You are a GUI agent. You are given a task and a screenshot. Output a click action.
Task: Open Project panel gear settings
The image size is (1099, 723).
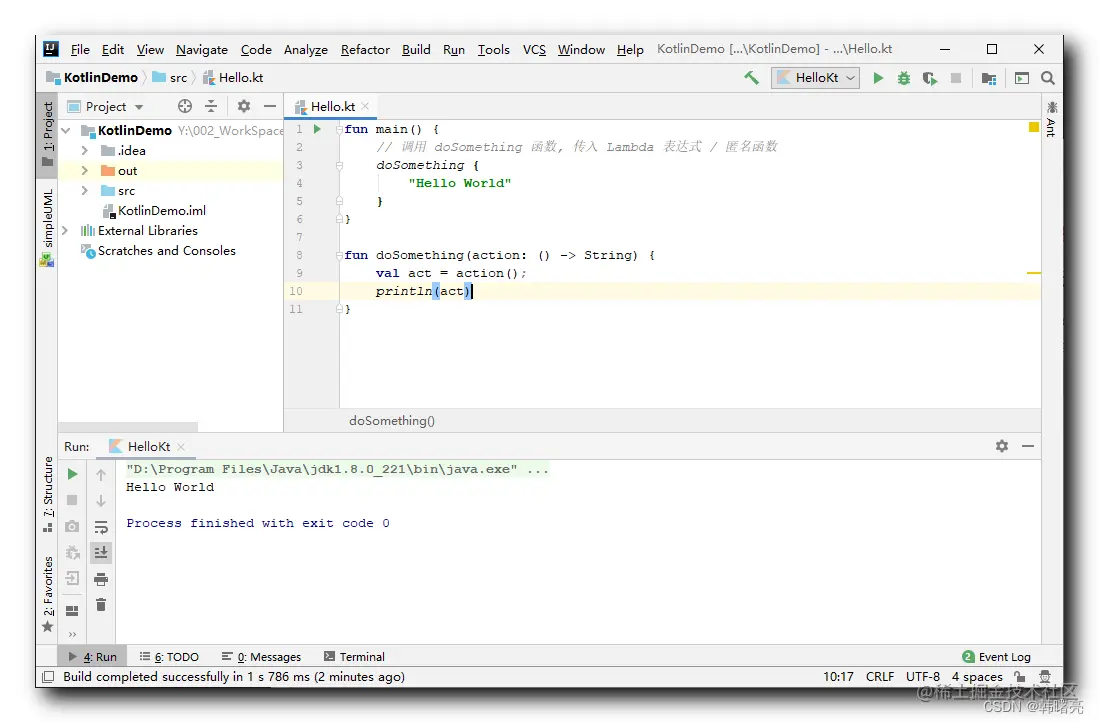coord(243,106)
